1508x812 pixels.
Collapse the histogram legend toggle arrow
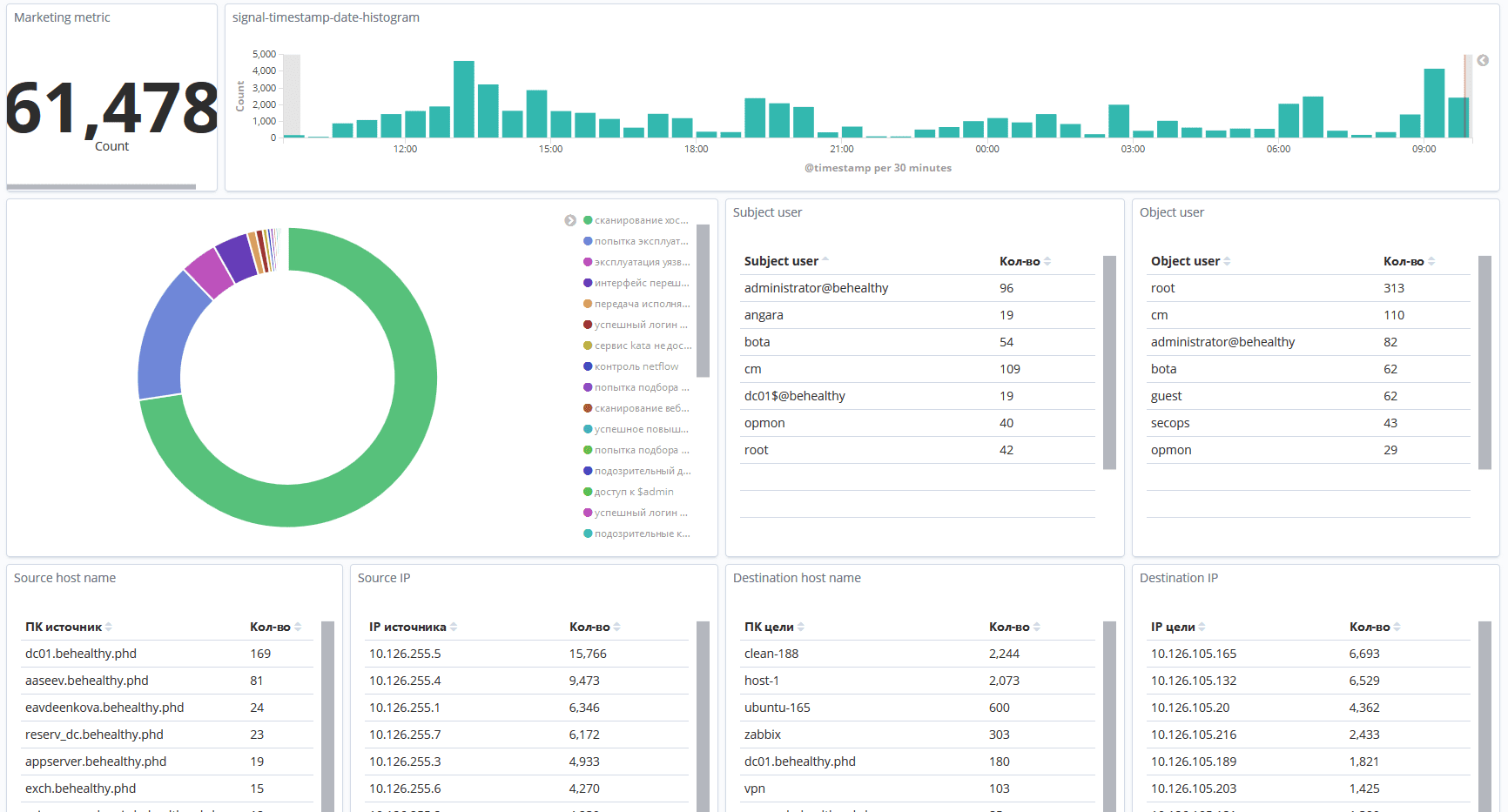tap(1482, 60)
